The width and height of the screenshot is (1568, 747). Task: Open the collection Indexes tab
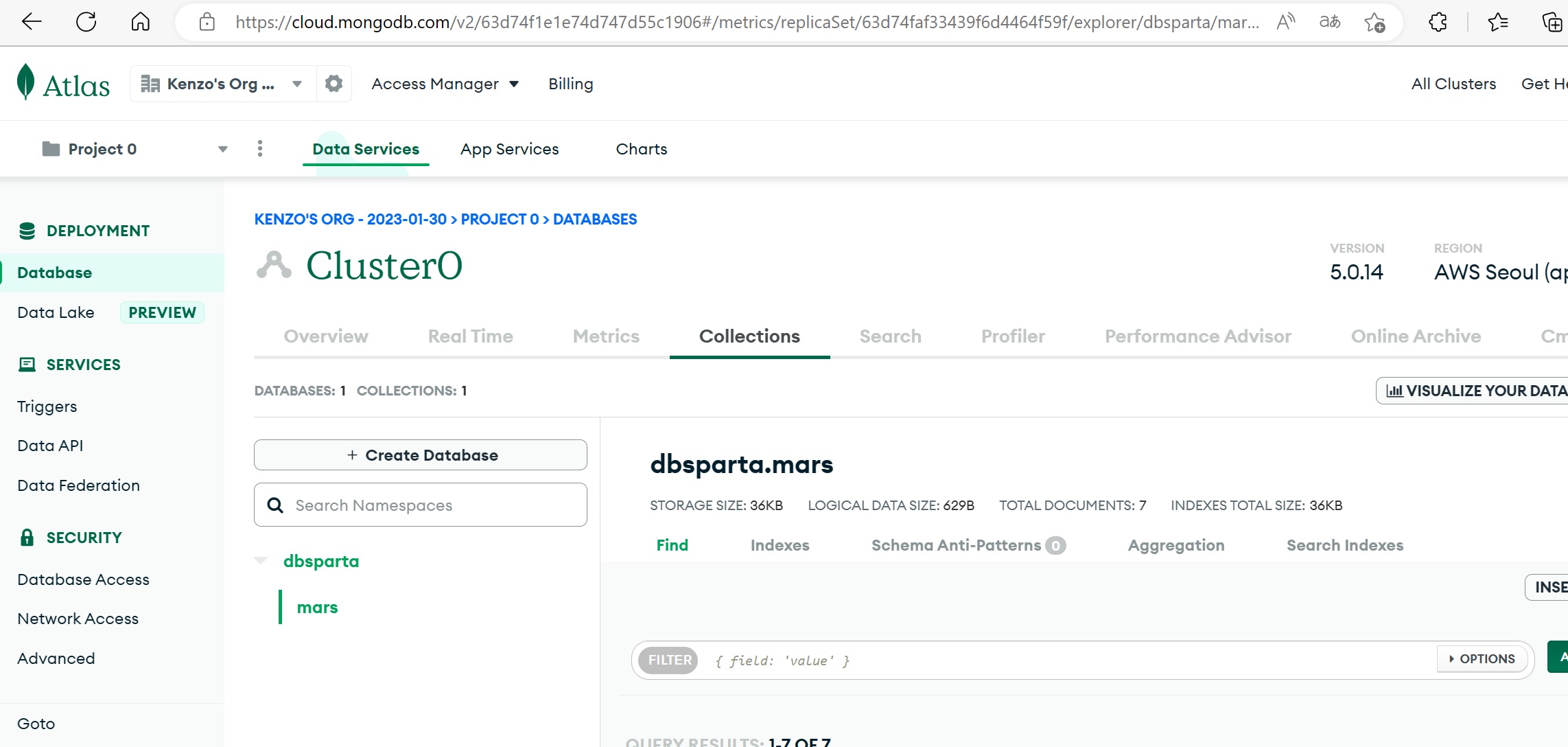[x=780, y=545]
